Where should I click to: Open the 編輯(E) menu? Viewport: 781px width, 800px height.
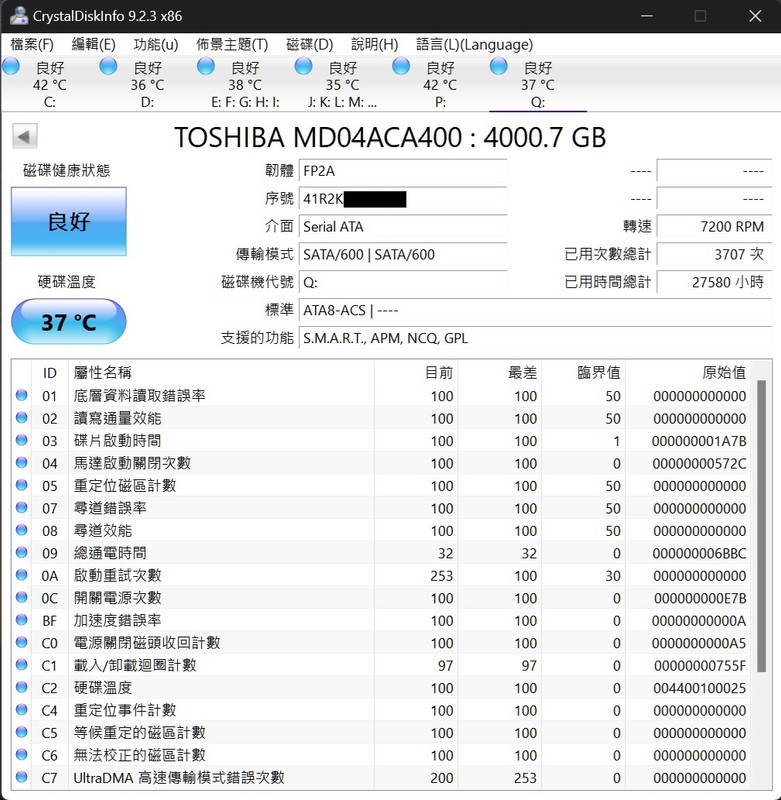93,45
